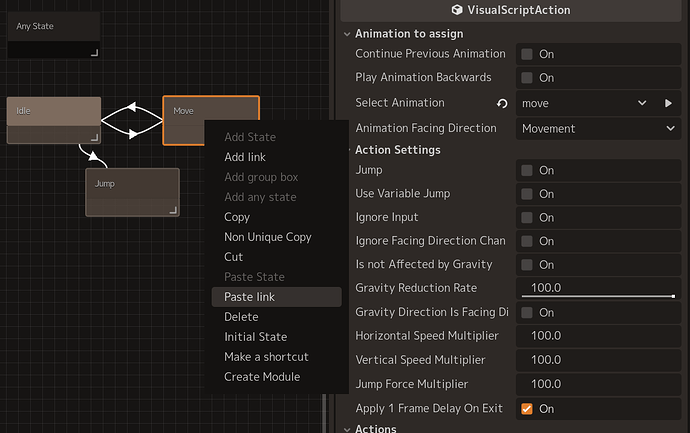Edit the Vertical Speed Multiplier value field
690x433 pixels.
598,360
